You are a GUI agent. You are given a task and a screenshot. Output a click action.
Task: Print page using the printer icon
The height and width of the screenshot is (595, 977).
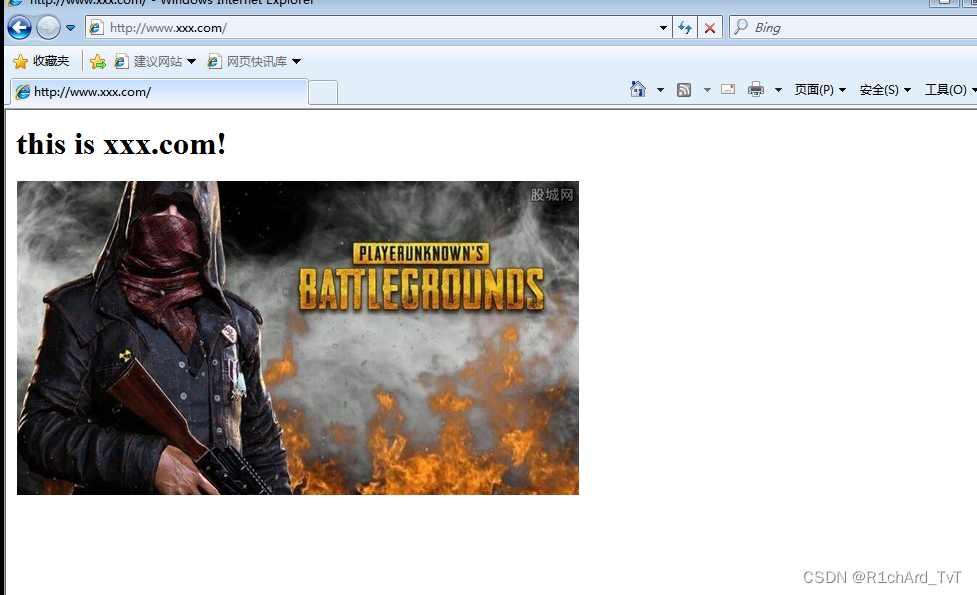(x=756, y=89)
